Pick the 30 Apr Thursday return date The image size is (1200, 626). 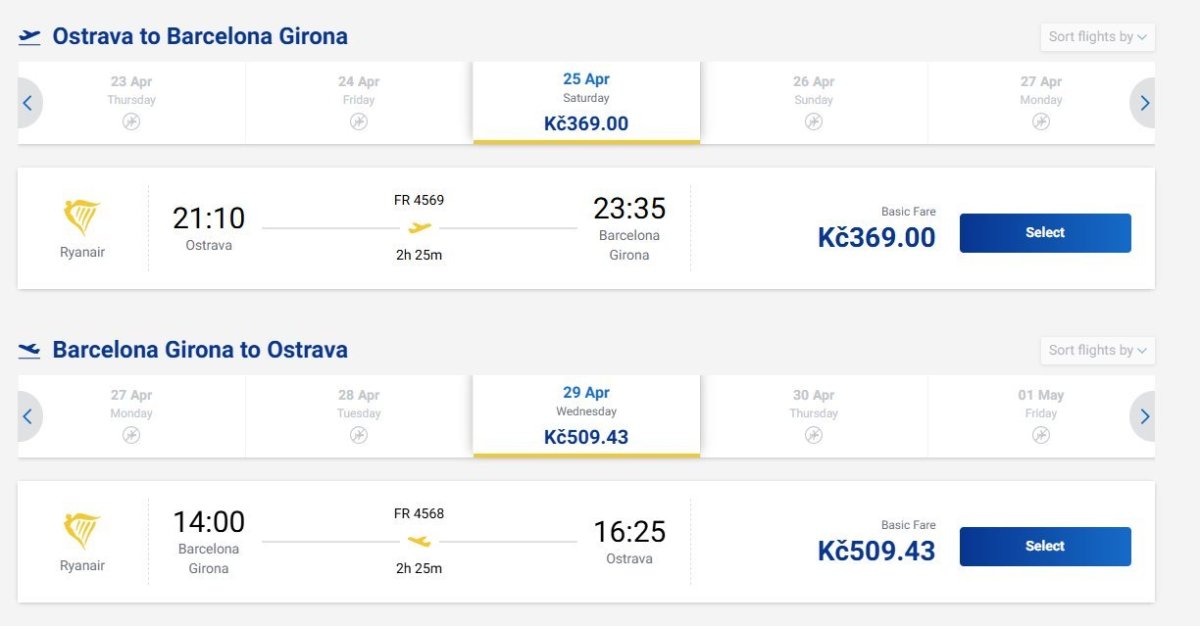813,415
